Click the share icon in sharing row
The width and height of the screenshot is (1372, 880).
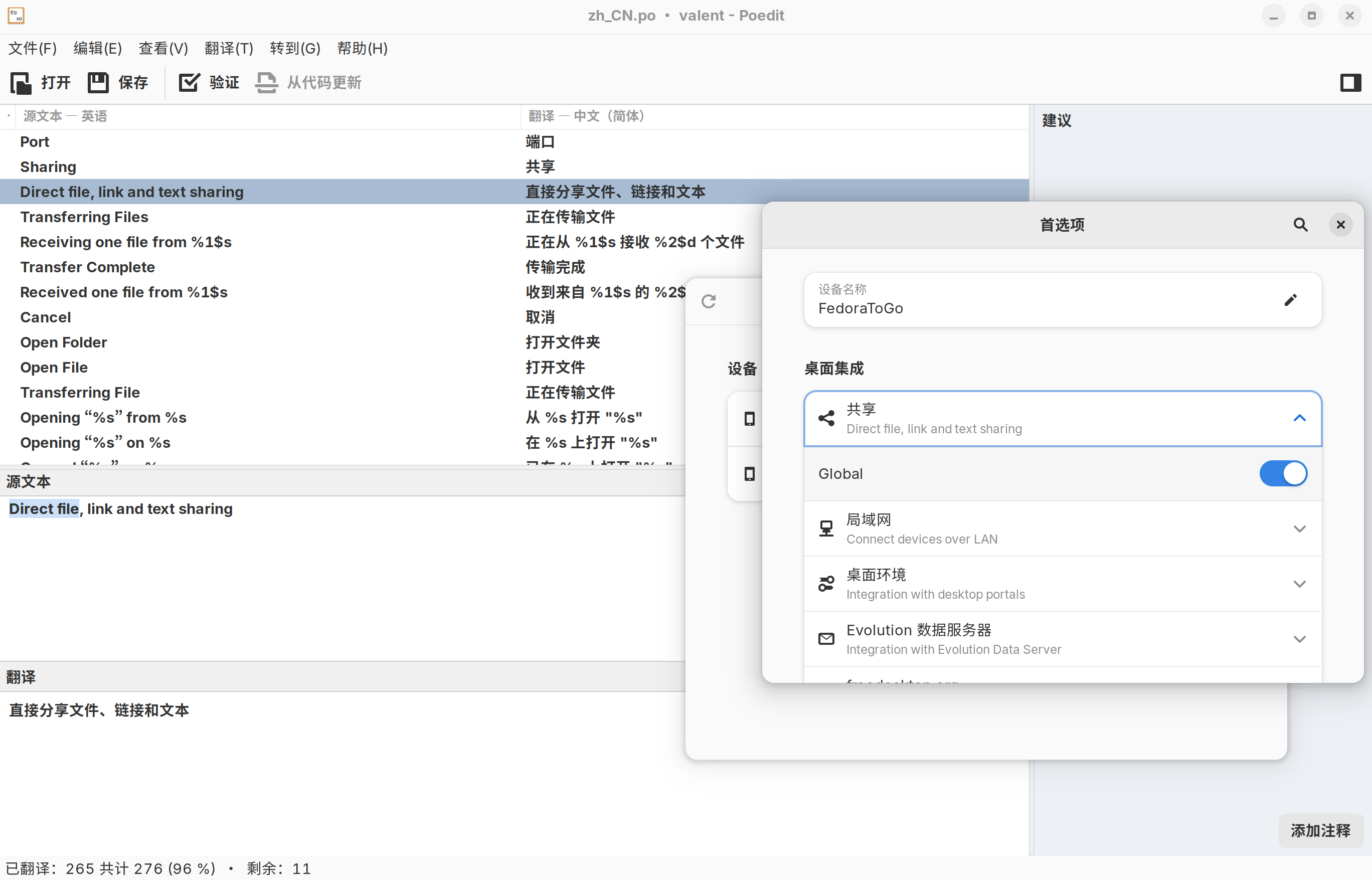pyautogui.click(x=826, y=418)
